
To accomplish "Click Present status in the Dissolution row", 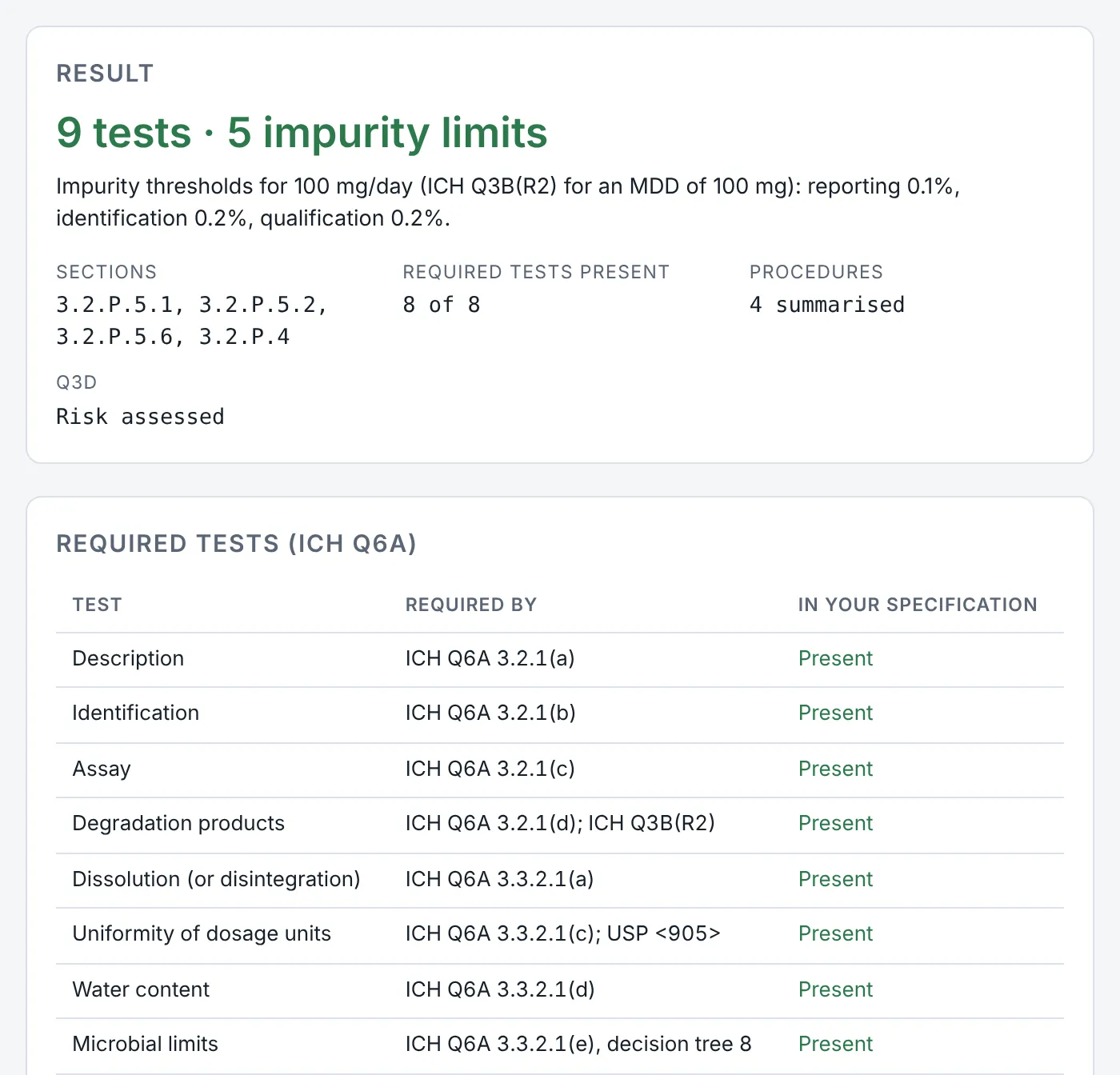I will tap(835, 879).
